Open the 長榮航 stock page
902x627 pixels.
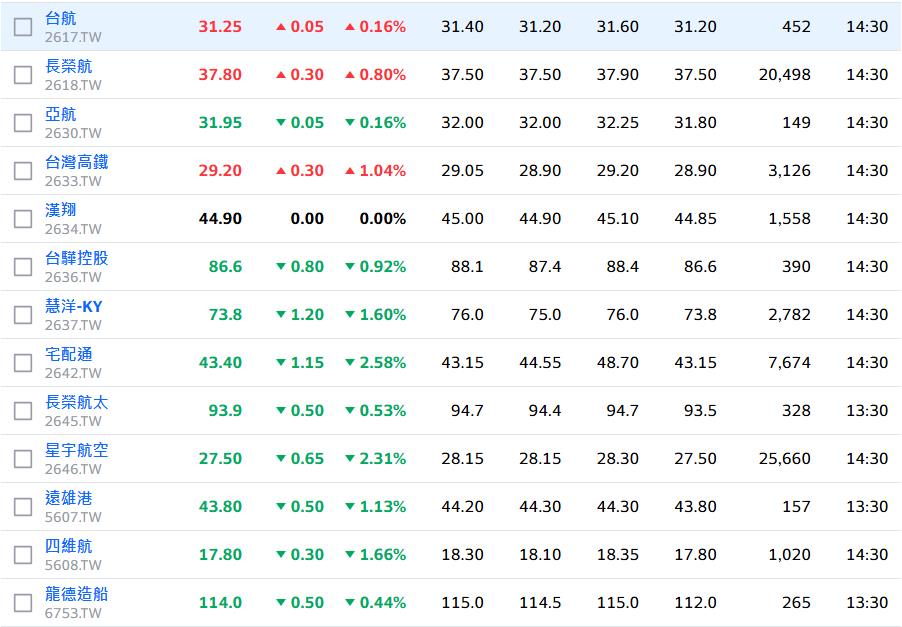pyautogui.click(x=68, y=66)
